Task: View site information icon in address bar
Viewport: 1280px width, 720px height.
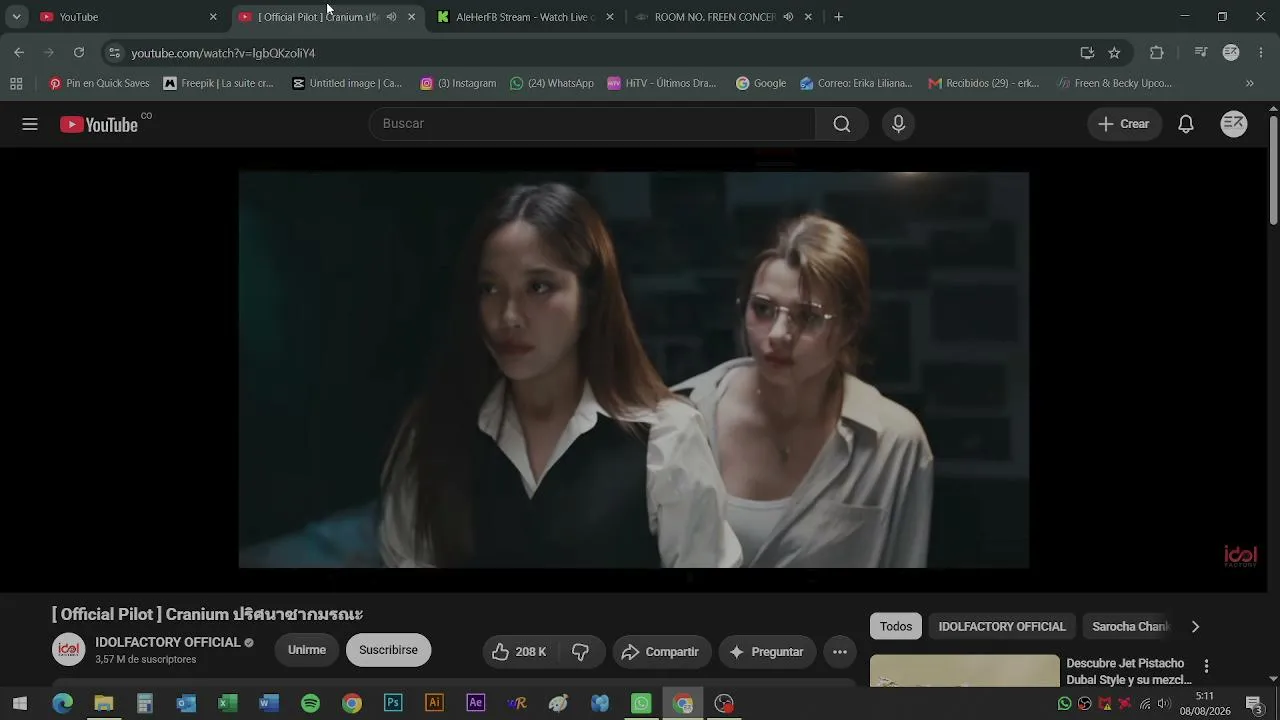Action: [114, 53]
